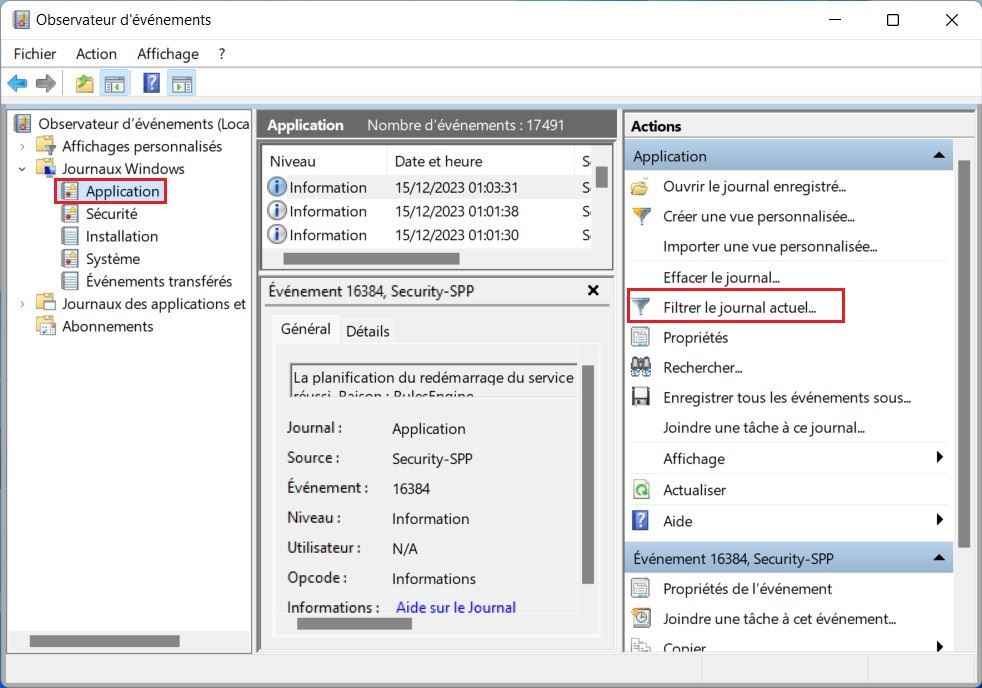Click Effacer le journal action
The width and height of the screenshot is (982, 688).
[x=720, y=277]
